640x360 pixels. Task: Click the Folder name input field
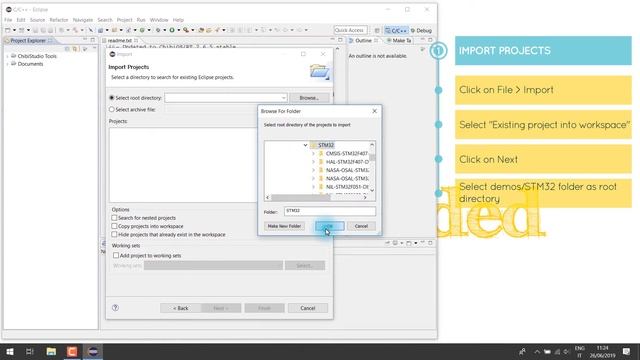click(x=330, y=211)
